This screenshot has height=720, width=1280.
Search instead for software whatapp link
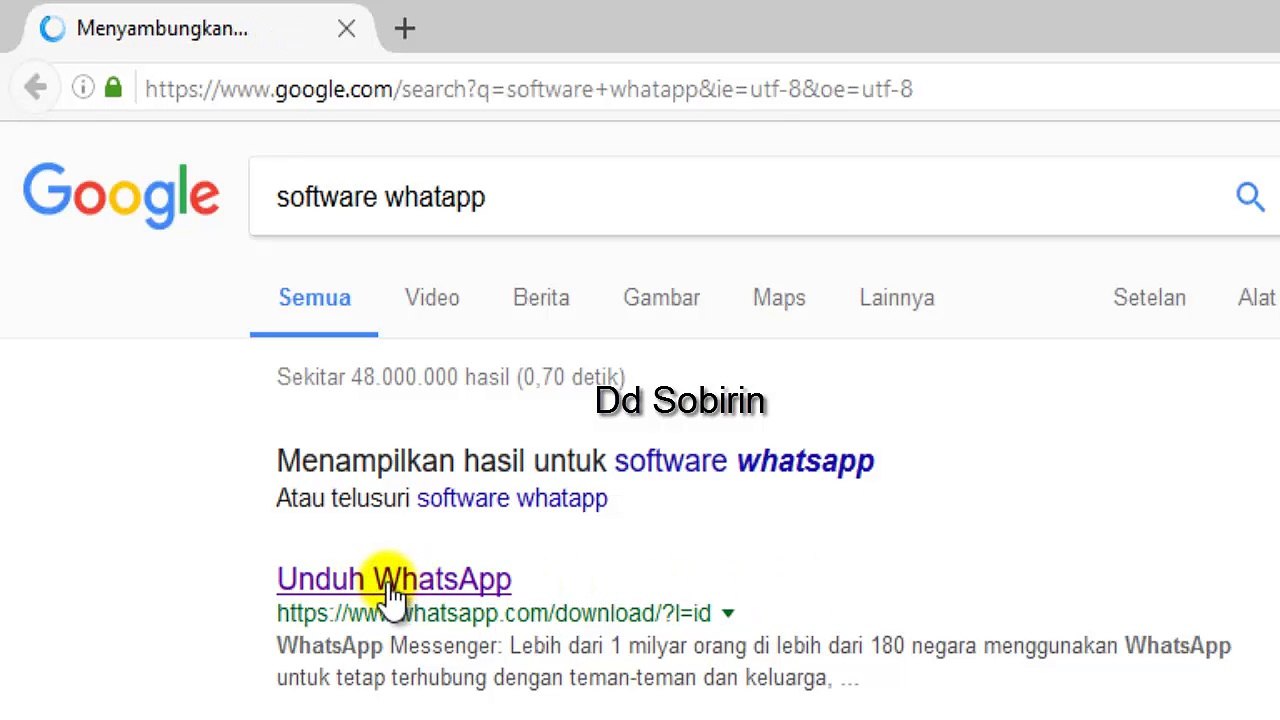pos(512,498)
